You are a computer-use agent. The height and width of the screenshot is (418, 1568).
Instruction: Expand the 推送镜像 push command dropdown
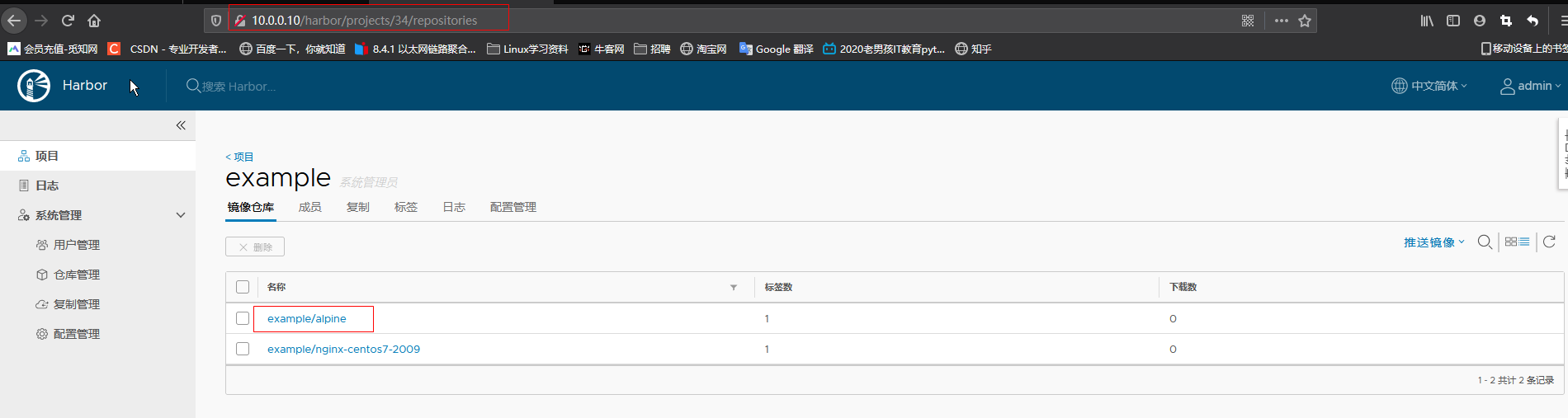click(x=1434, y=242)
